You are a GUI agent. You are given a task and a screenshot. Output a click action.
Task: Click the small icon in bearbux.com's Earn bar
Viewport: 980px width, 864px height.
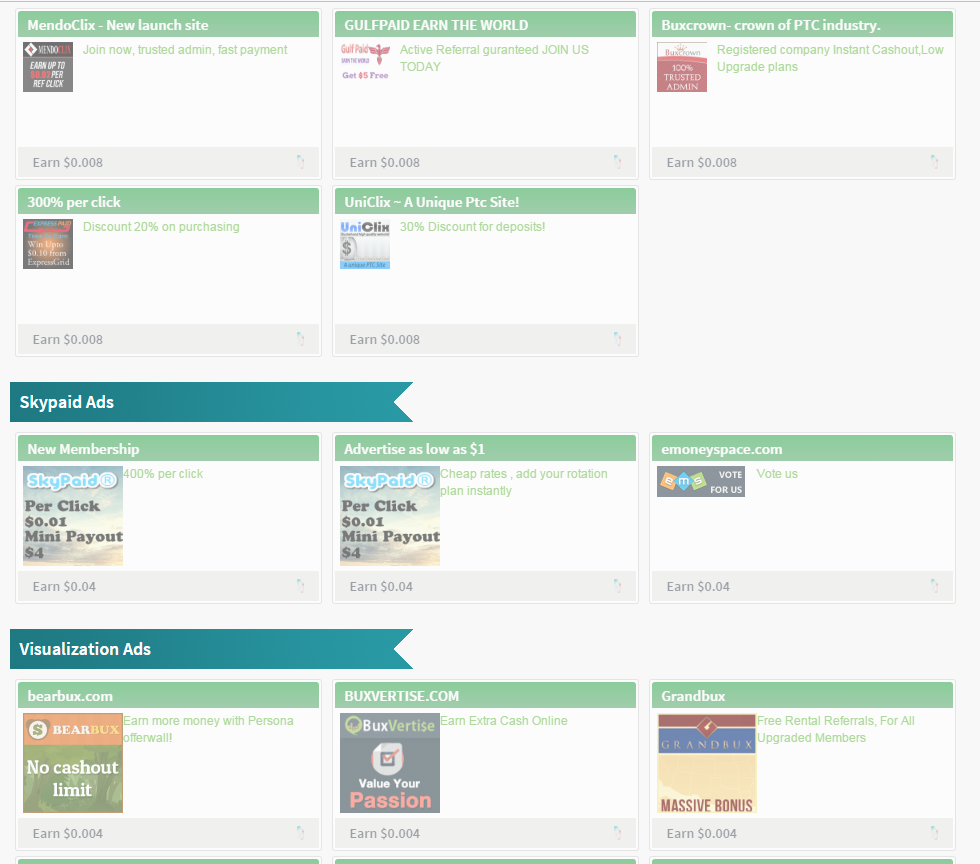click(301, 833)
